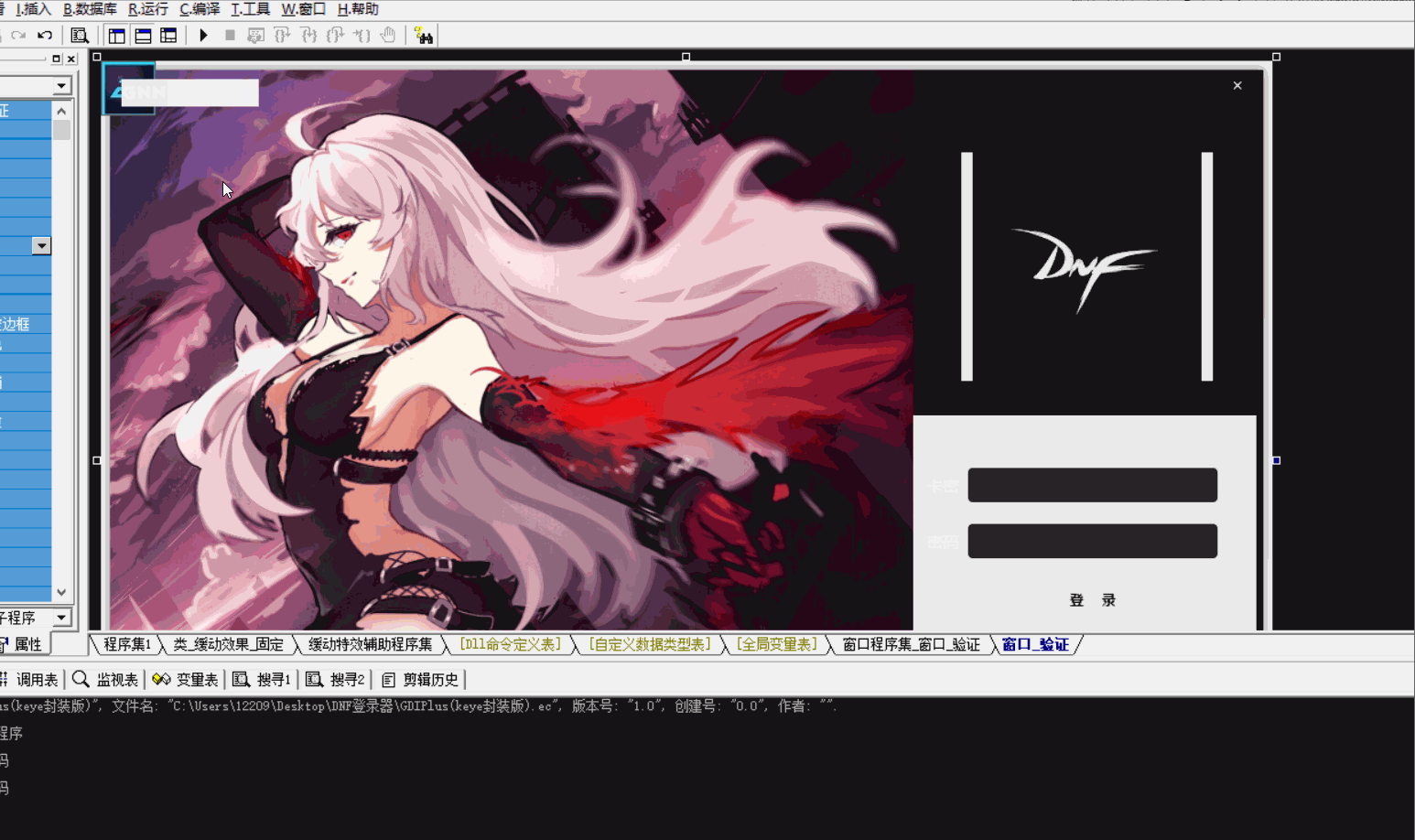Open the [全局变量表] tab

(777, 644)
